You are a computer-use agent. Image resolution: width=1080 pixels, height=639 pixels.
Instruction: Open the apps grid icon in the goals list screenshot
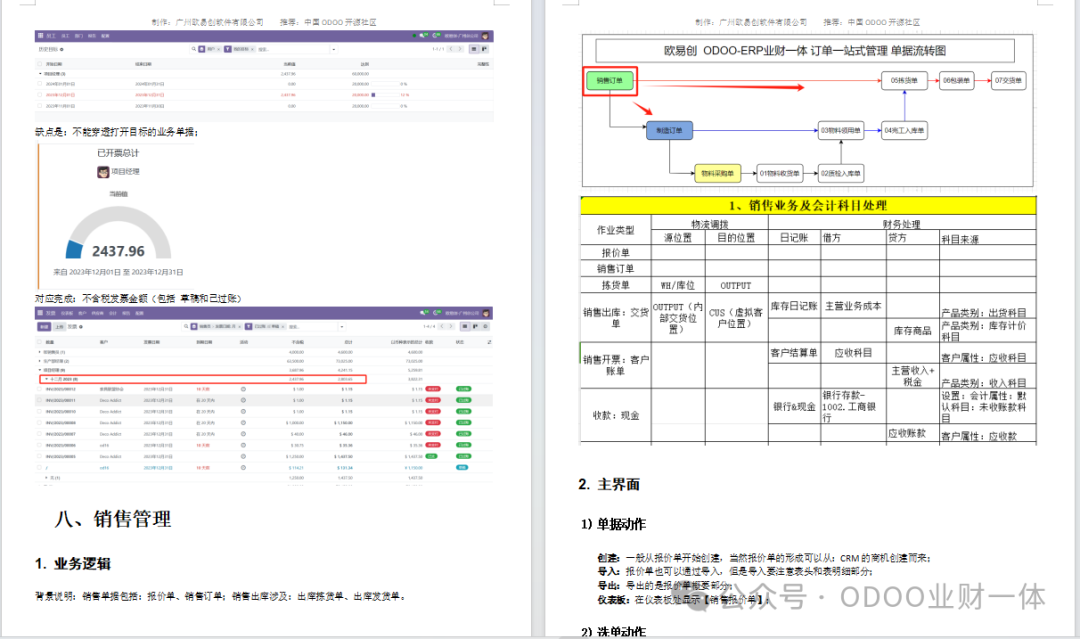[x=40, y=35]
